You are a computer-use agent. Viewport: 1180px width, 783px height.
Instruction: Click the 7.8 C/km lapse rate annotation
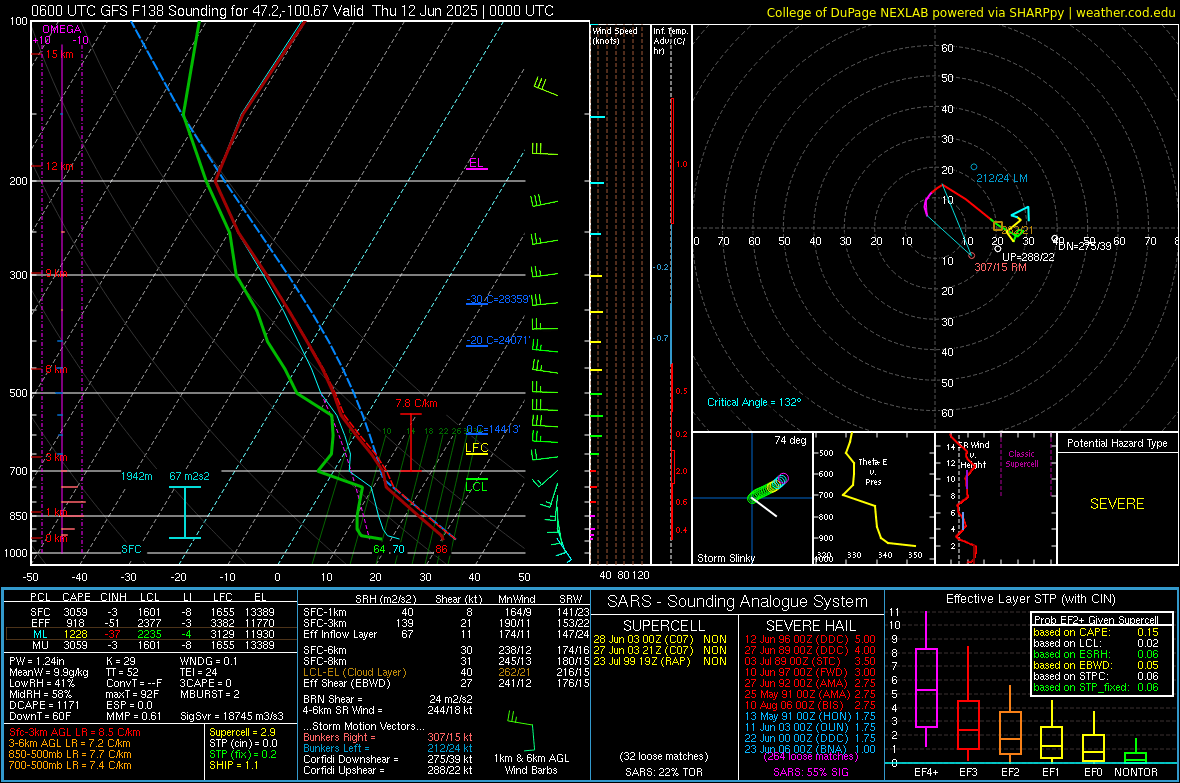[x=416, y=404]
